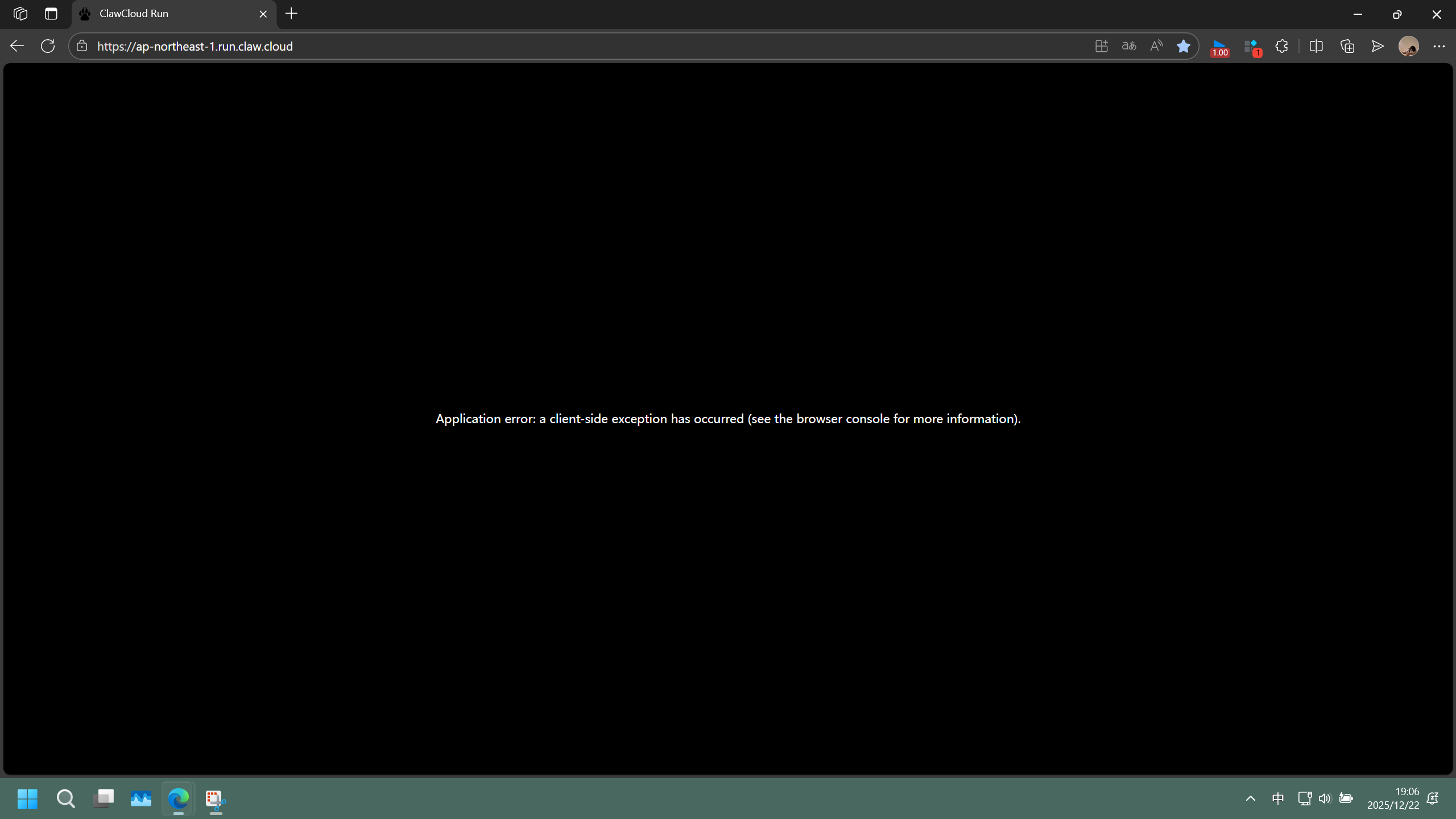Expand hidden system tray icons
The height and width of the screenshot is (819, 1456).
coord(1251,799)
